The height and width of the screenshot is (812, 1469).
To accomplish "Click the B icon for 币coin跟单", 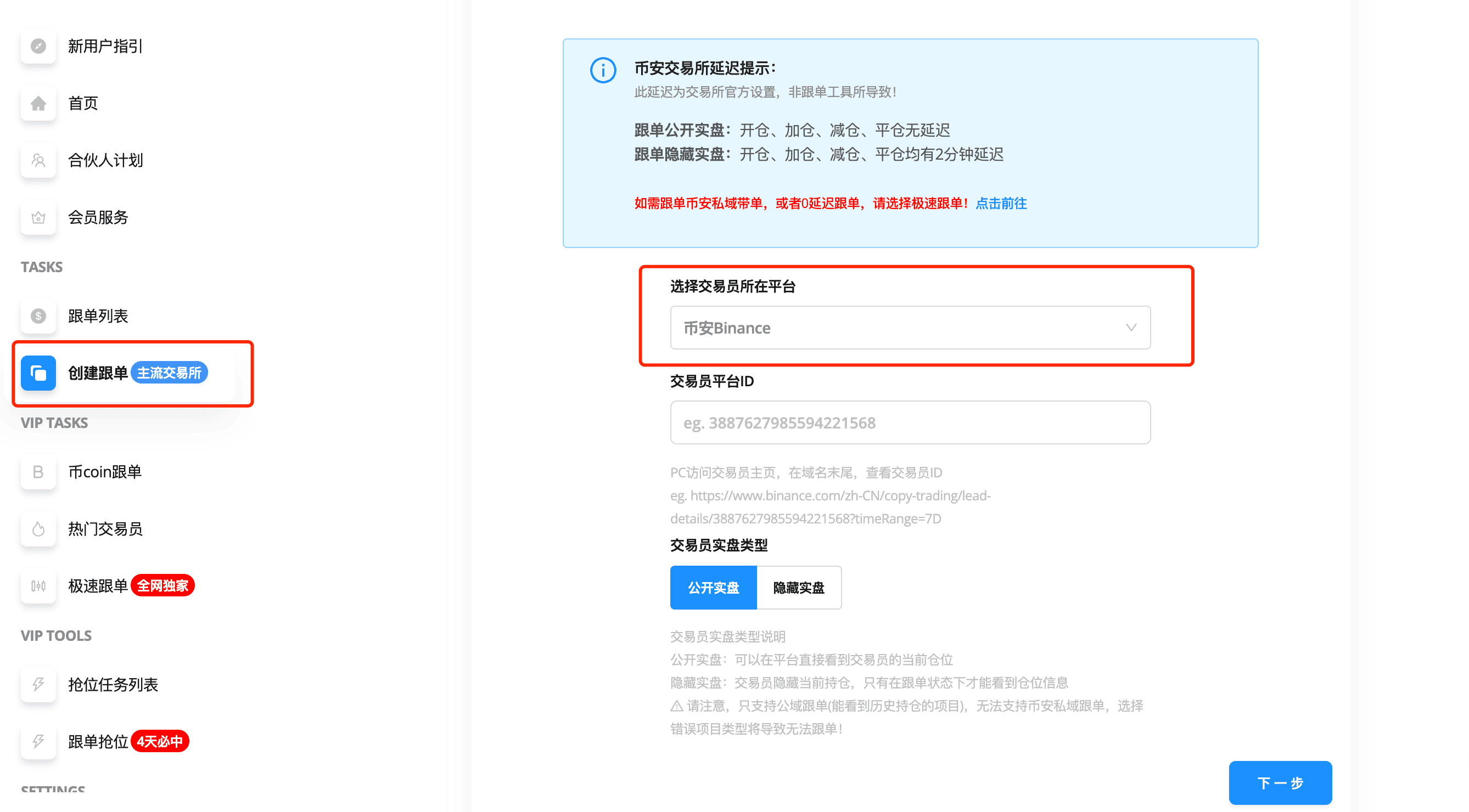I will pyautogui.click(x=38, y=472).
